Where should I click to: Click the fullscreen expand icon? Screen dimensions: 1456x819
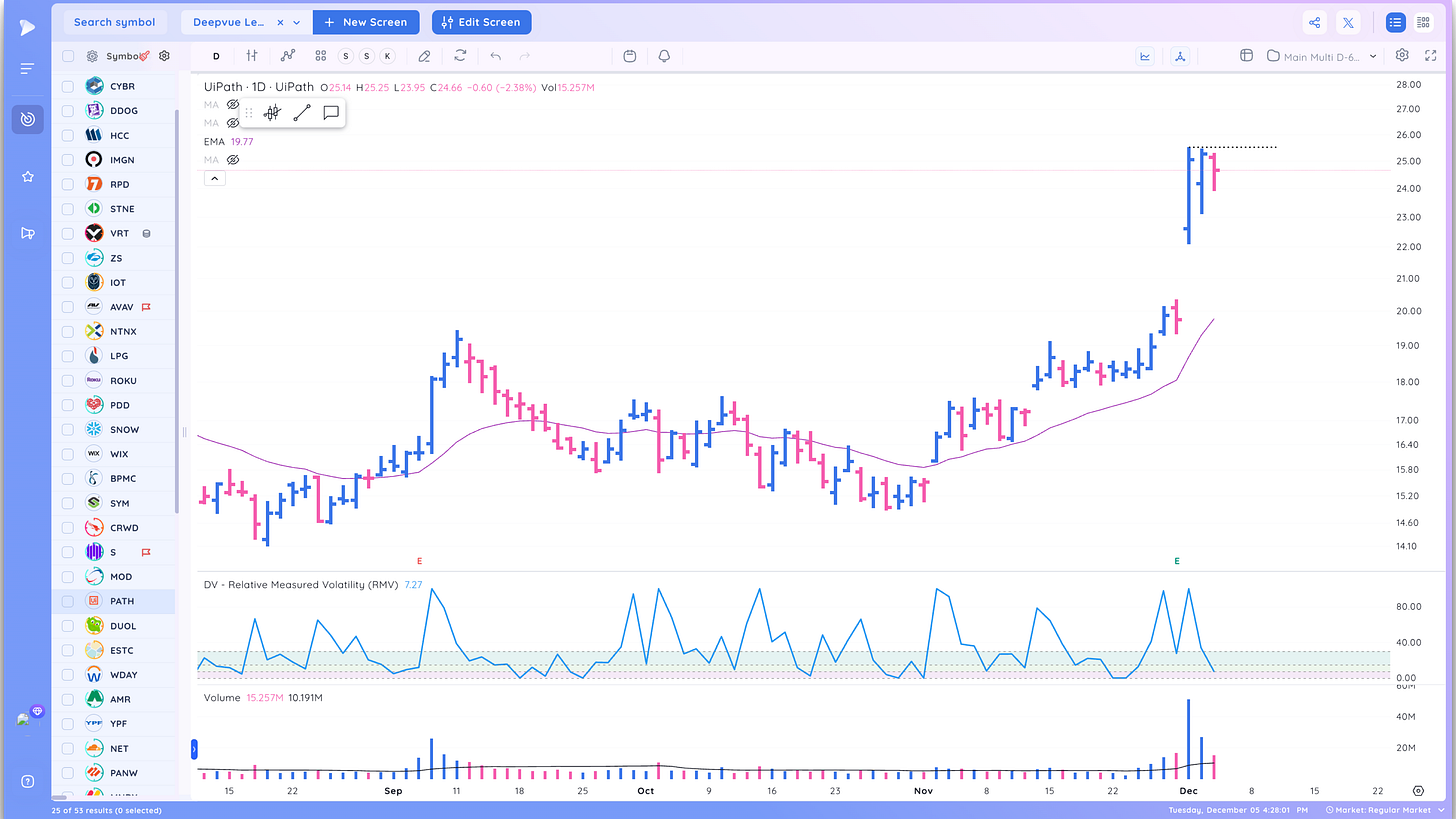click(1429, 56)
